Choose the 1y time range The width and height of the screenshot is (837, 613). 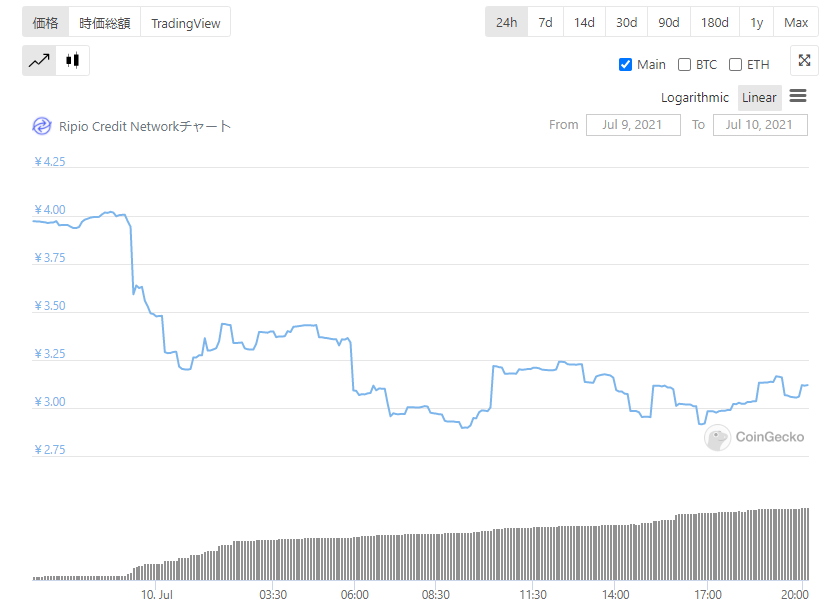tap(756, 22)
